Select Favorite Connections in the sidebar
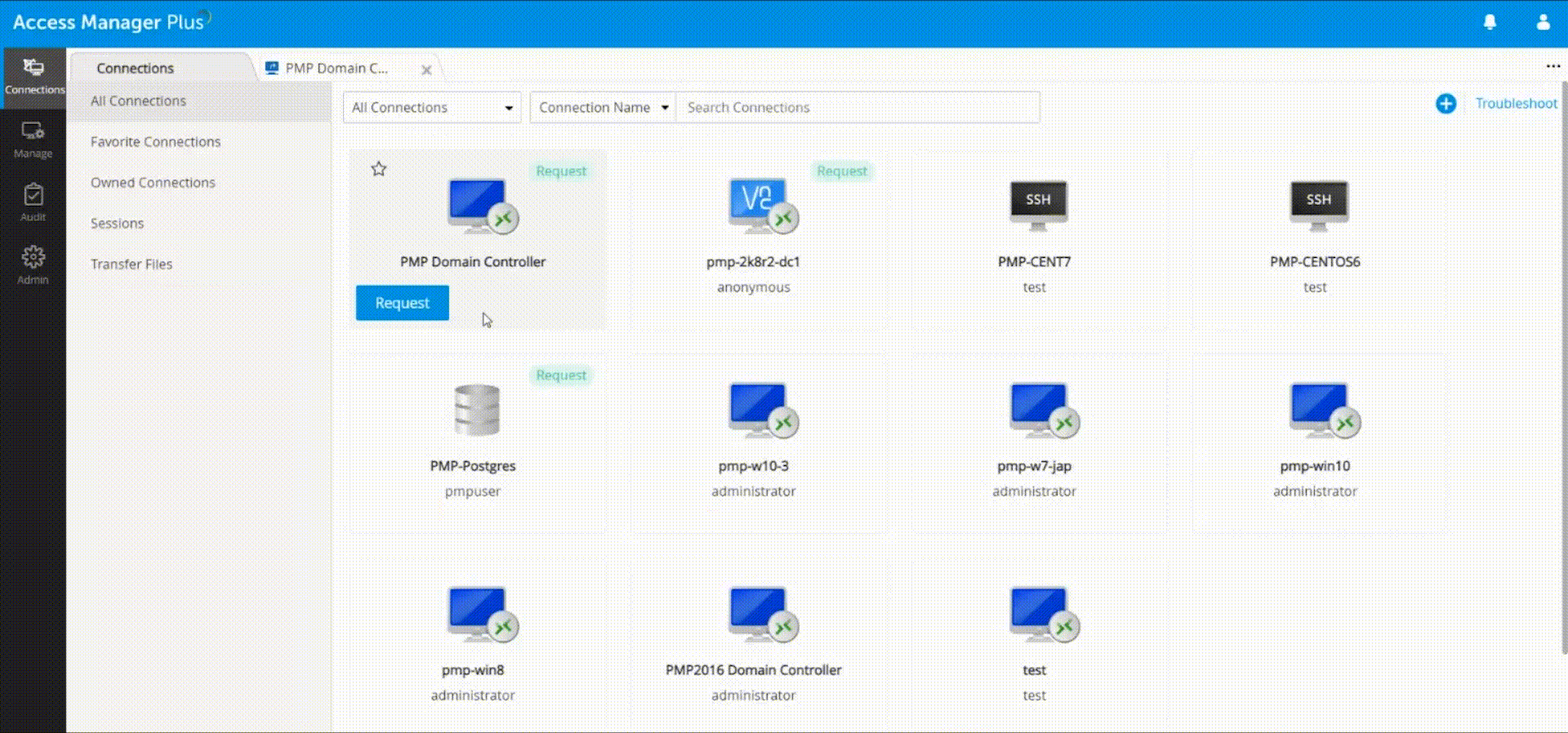 tap(156, 142)
